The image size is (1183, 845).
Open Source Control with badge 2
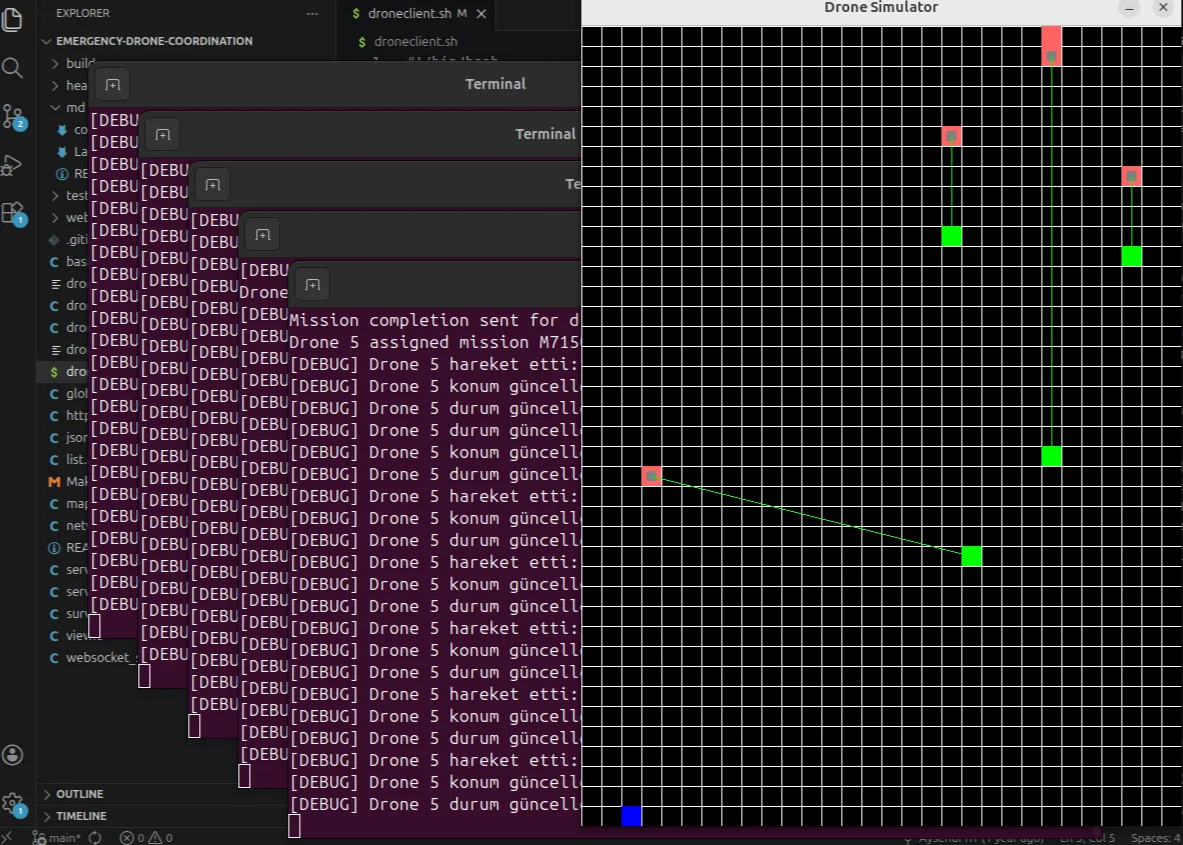click(x=13, y=117)
